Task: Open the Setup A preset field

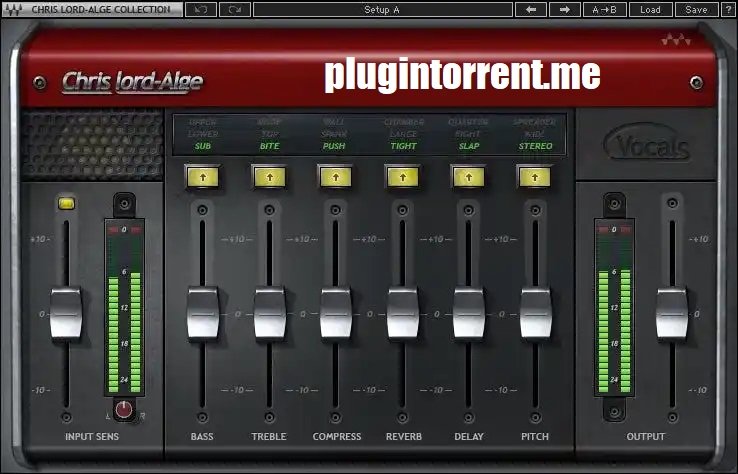Action: coord(383,9)
